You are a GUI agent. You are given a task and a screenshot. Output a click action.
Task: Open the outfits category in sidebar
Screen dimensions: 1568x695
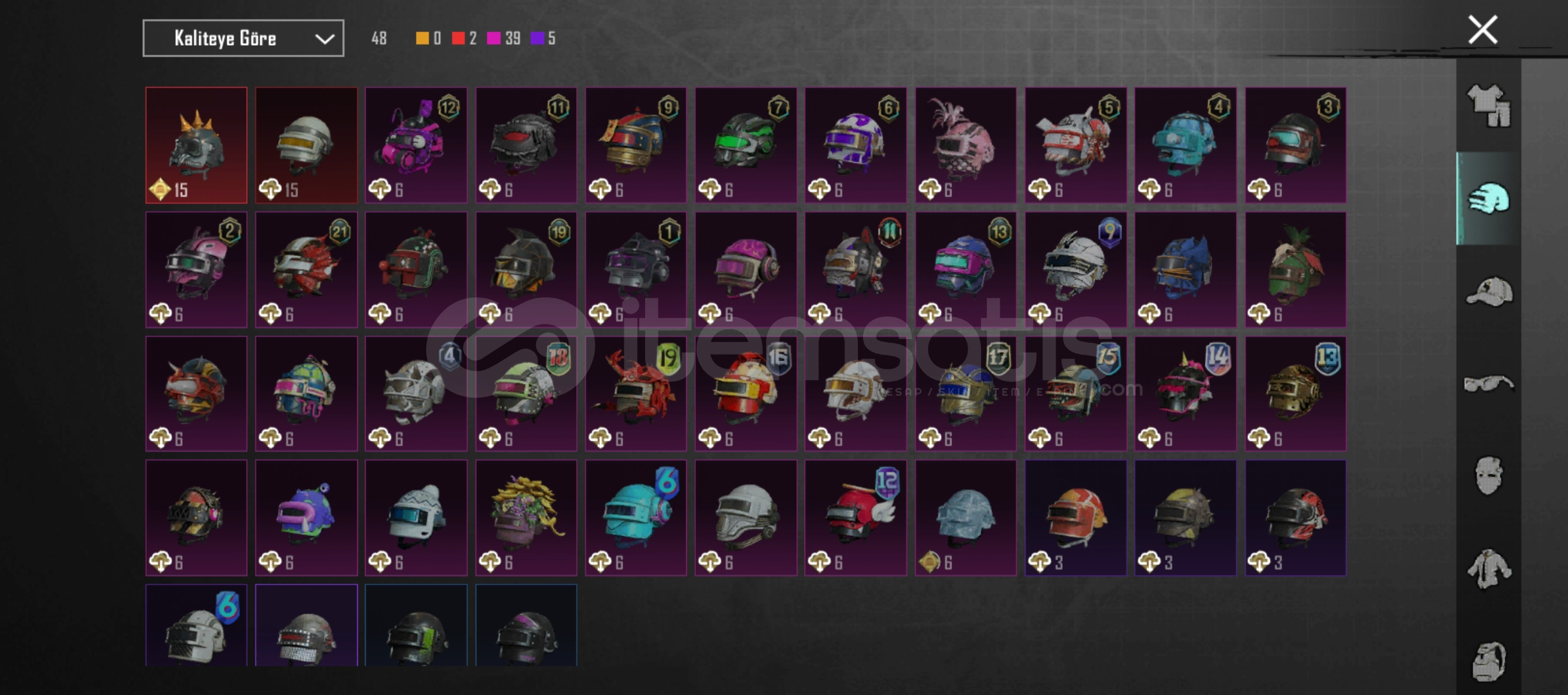pyautogui.click(x=1488, y=106)
